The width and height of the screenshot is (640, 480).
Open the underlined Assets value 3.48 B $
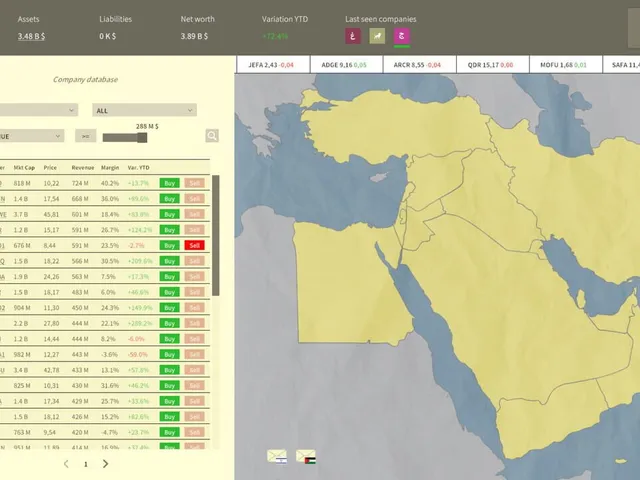click(31, 36)
